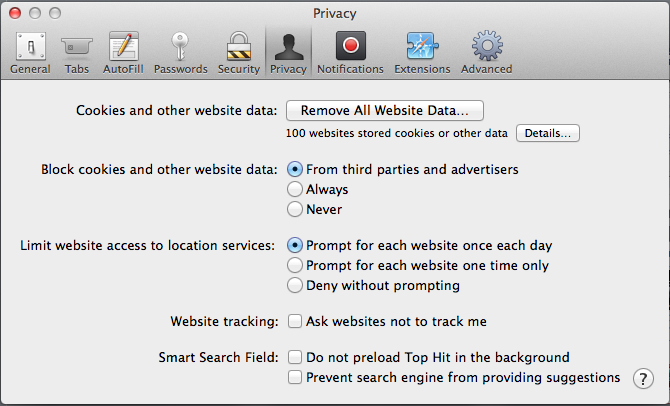670x406 pixels.
Task: Open the Security padlock pane
Action: [238, 52]
